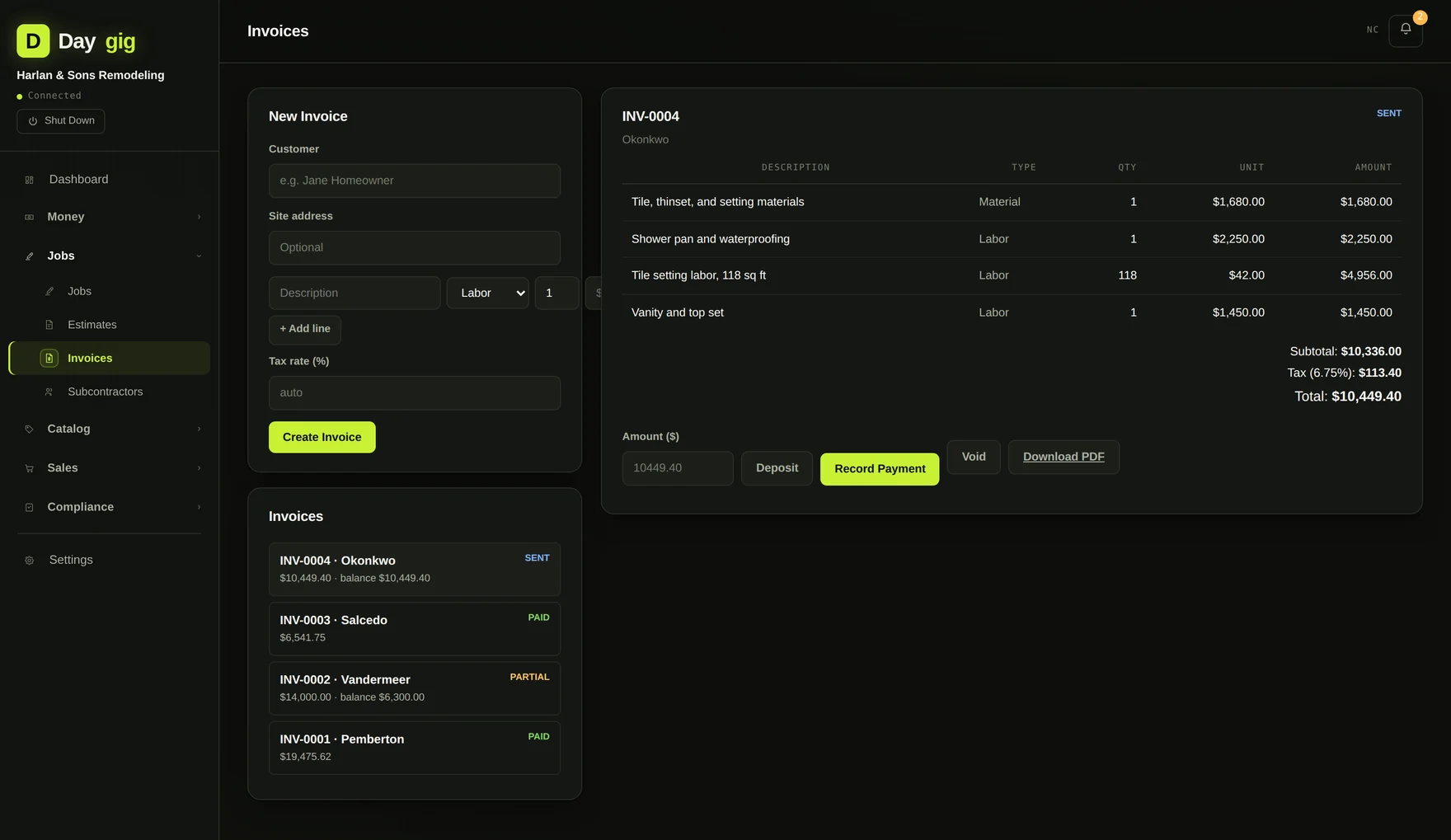Open notifications bell icon
Viewport: 1451px width, 840px height.
pos(1406,31)
